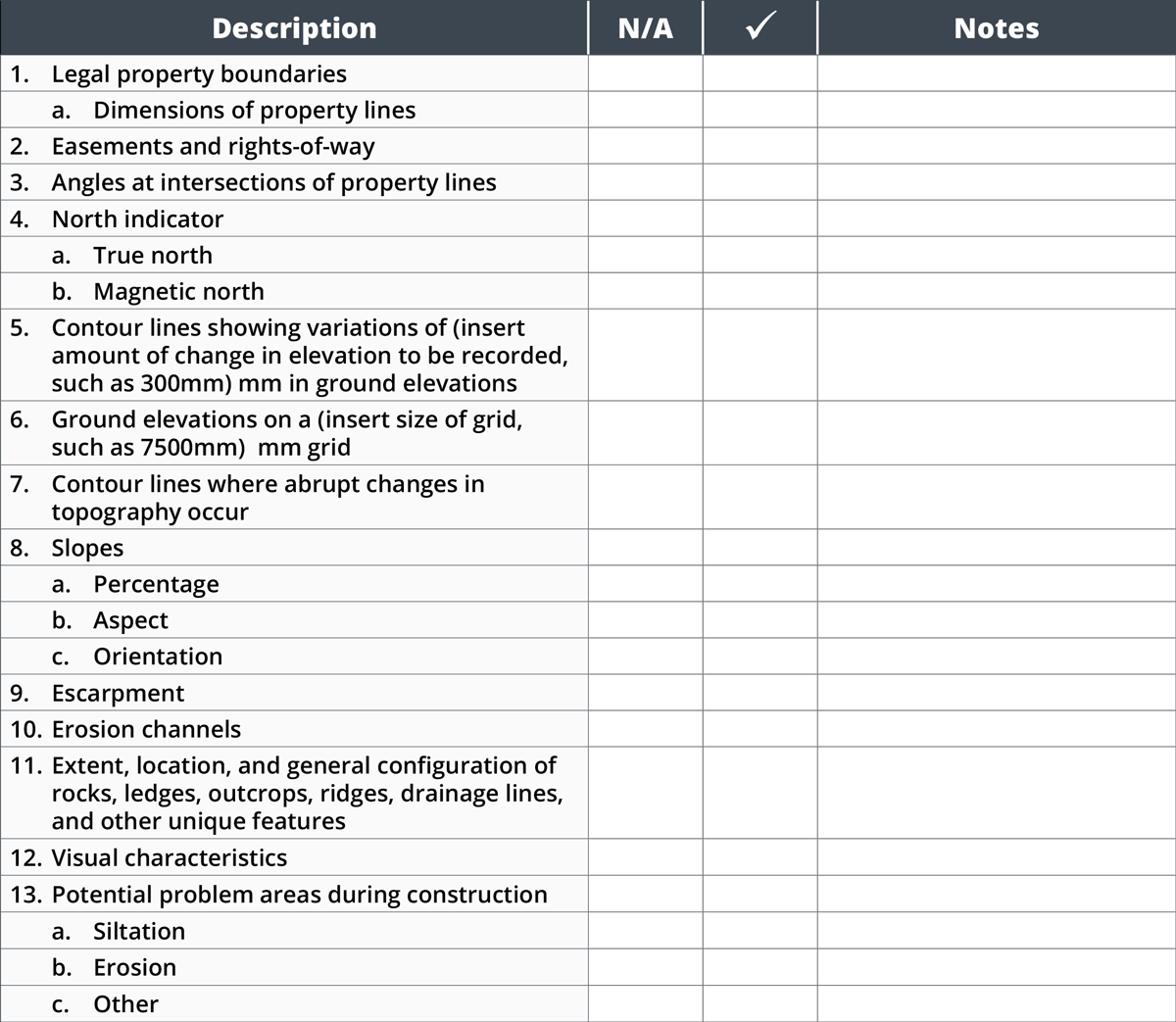
Task: Click the Notes cell for 'Slopes' row
Action: click(997, 548)
